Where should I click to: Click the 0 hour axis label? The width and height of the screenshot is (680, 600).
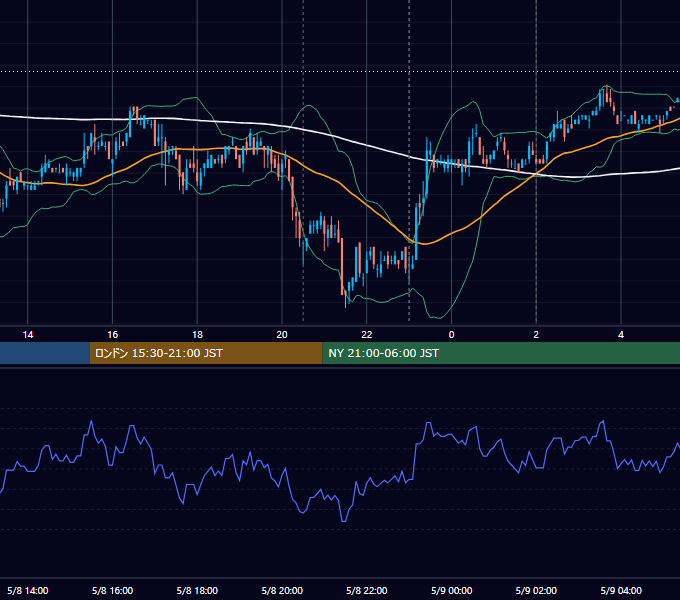point(451,335)
